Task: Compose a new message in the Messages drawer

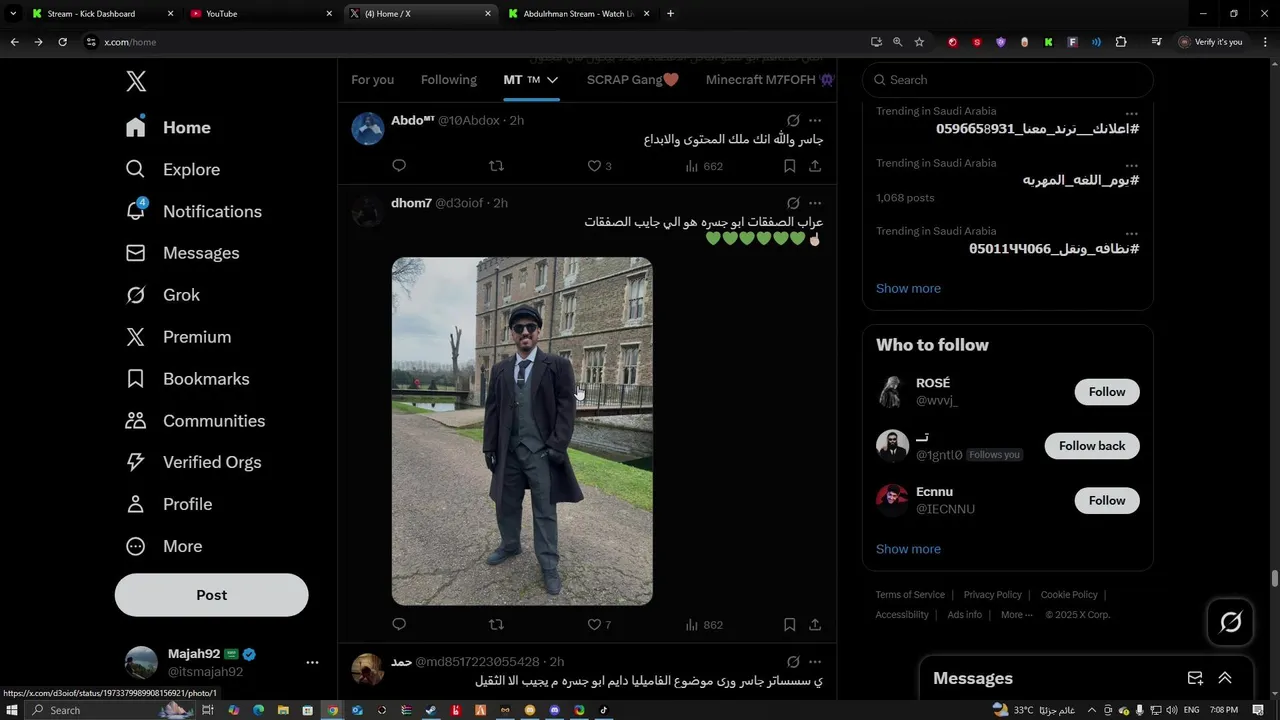Action: [x=1195, y=678]
